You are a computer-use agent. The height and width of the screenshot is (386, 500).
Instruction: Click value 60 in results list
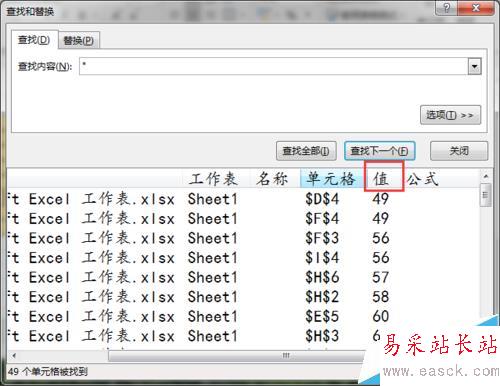click(x=381, y=316)
